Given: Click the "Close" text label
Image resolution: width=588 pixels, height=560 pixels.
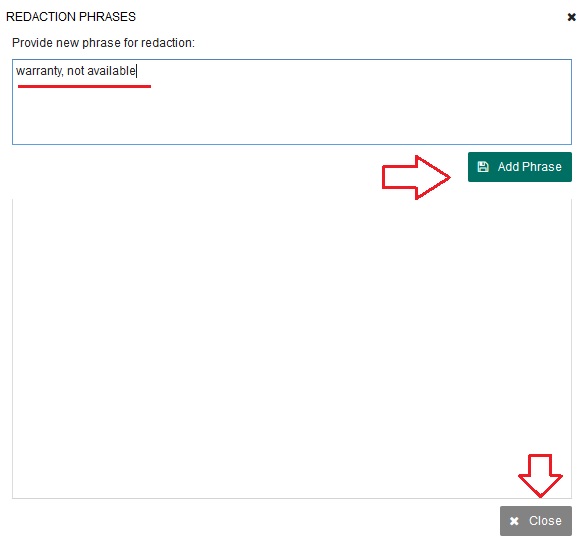Looking at the screenshot, I should (x=545, y=521).
